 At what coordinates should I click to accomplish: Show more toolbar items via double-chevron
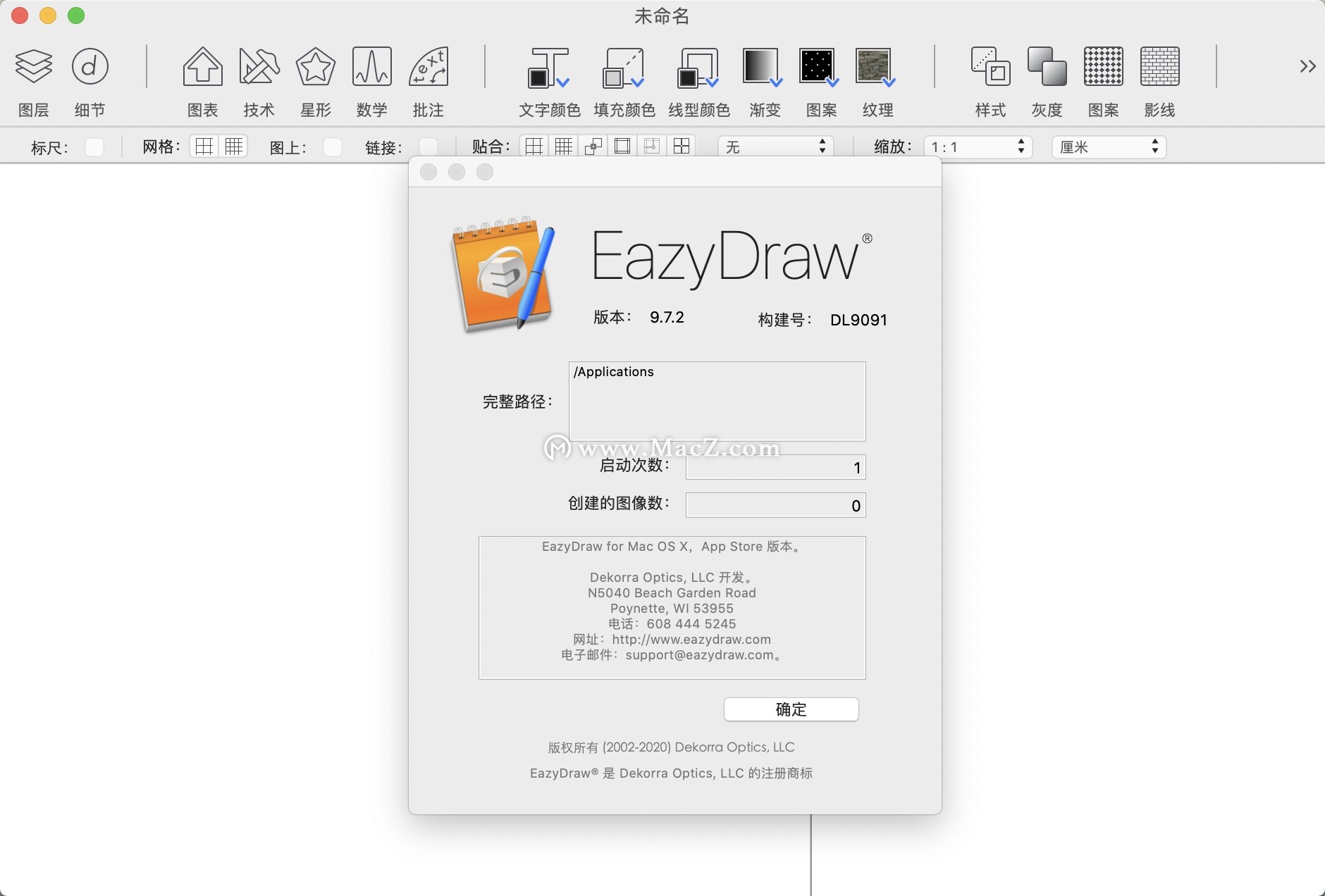coord(1308,66)
